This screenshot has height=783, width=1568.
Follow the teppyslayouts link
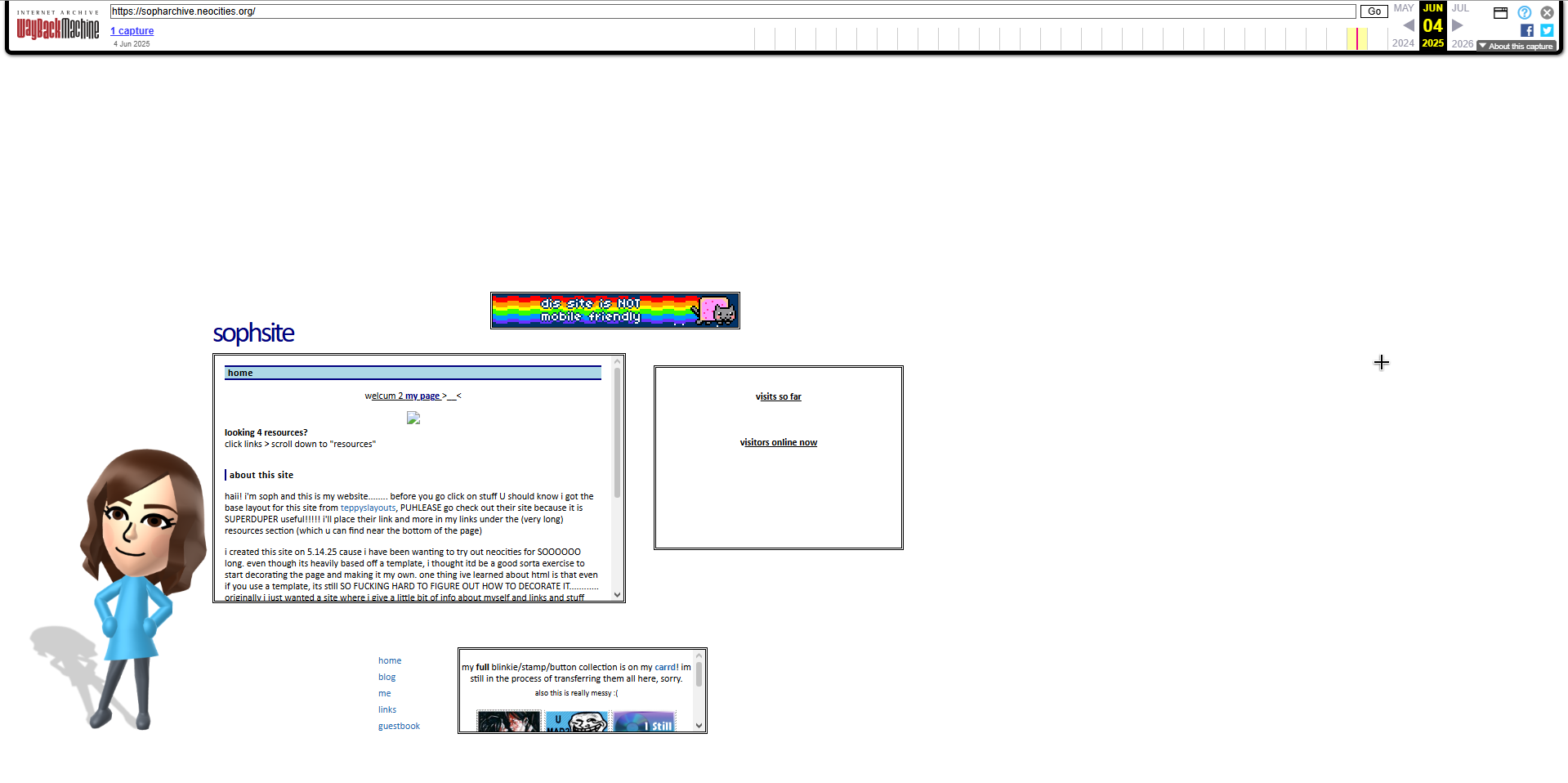click(368, 508)
